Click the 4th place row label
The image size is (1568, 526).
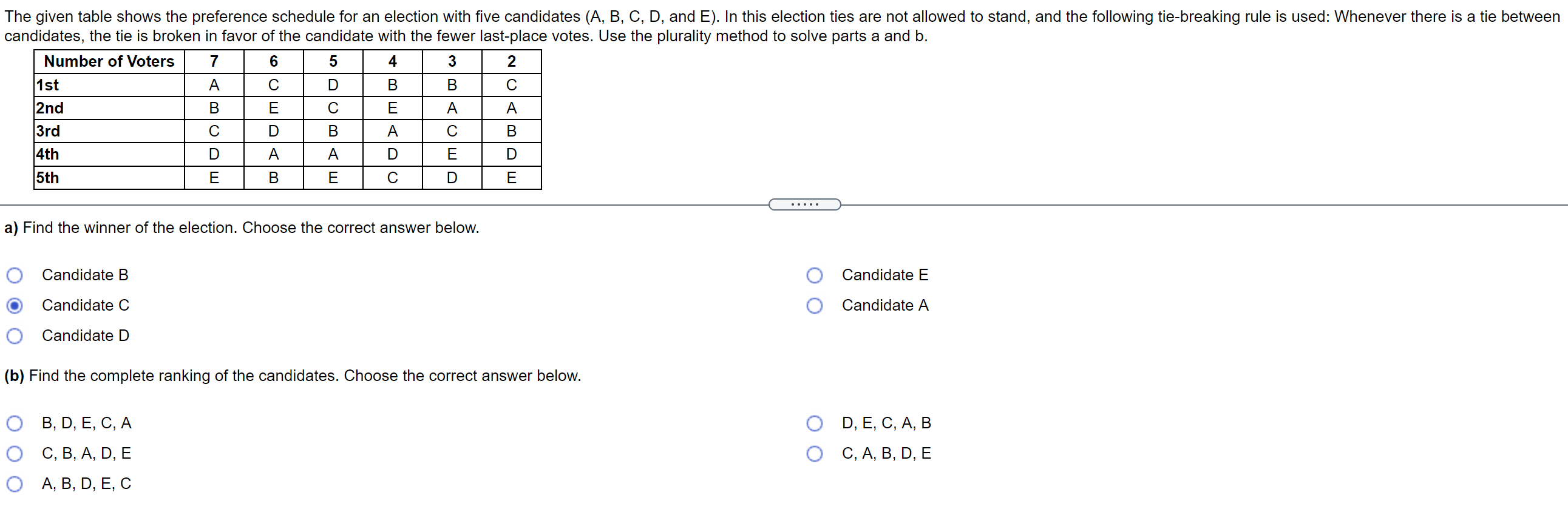[47, 154]
